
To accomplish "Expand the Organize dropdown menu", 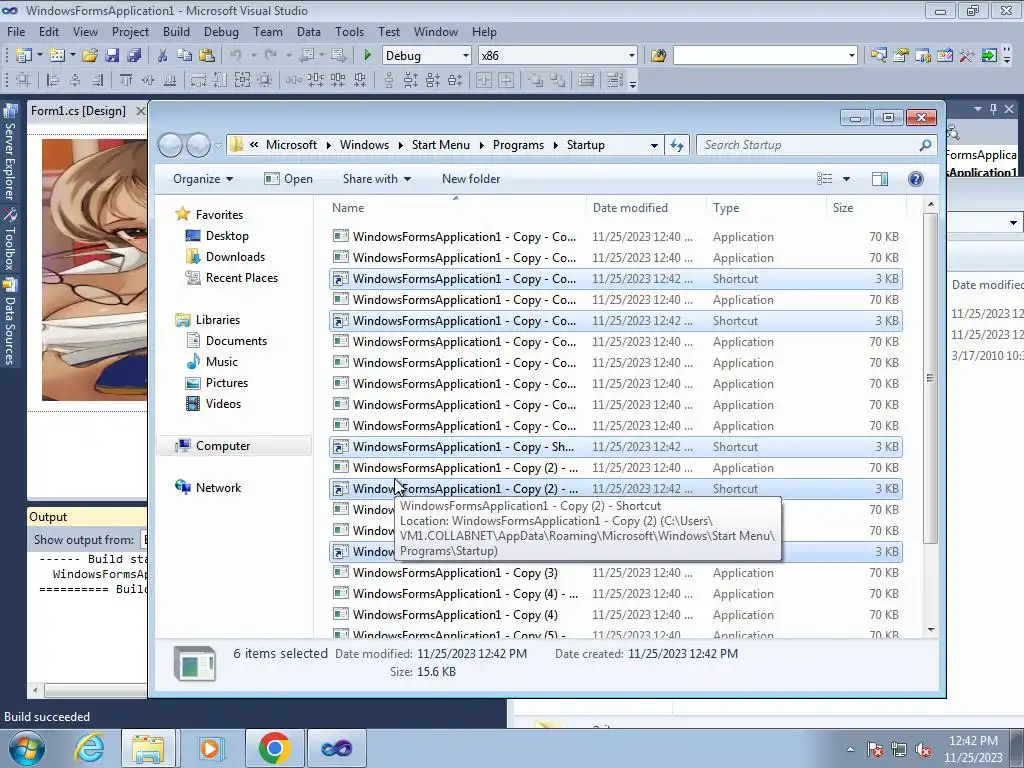I will (203, 179).
